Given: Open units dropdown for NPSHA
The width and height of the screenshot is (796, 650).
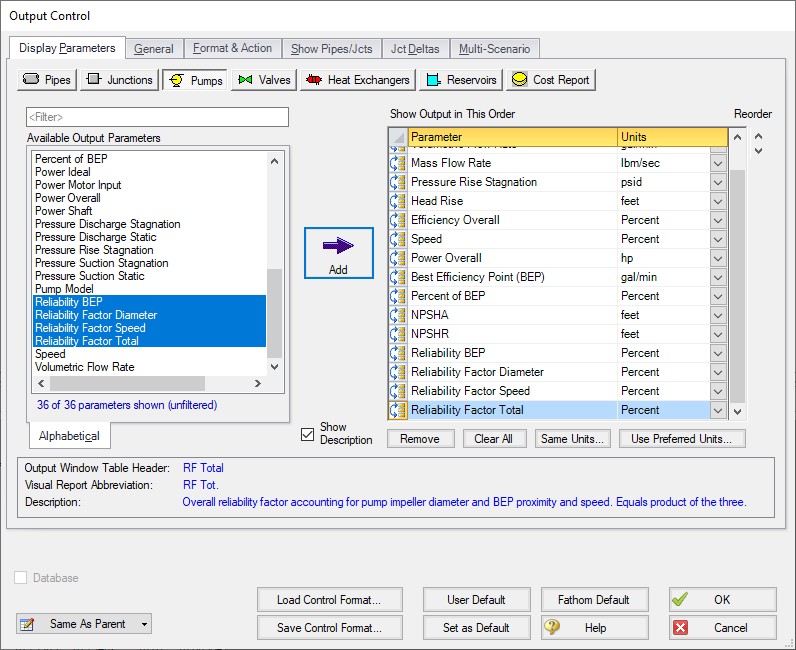Looking at the screenshot, I should point(718,315).
